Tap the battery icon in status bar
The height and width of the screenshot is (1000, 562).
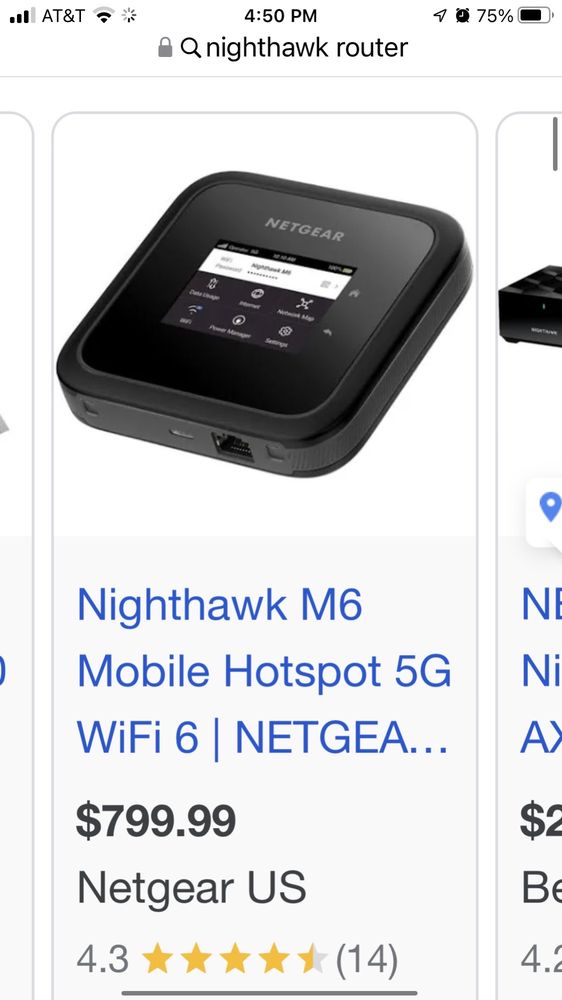[535, 15]
